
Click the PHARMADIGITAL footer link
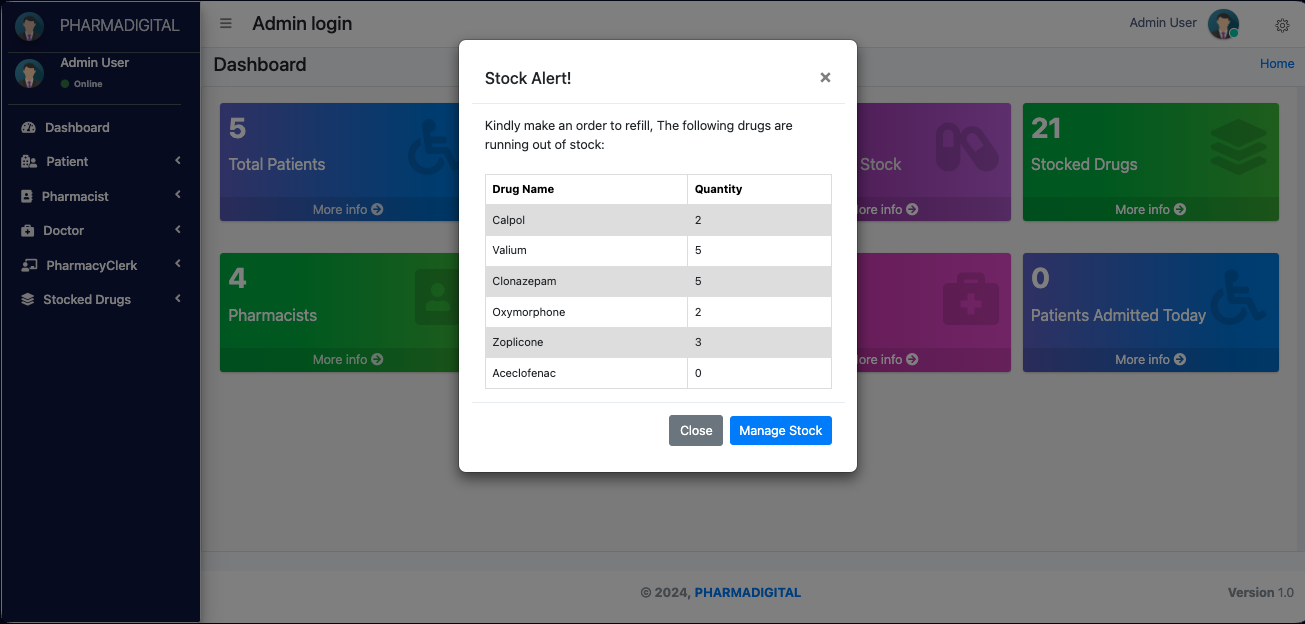click(748, 593)
